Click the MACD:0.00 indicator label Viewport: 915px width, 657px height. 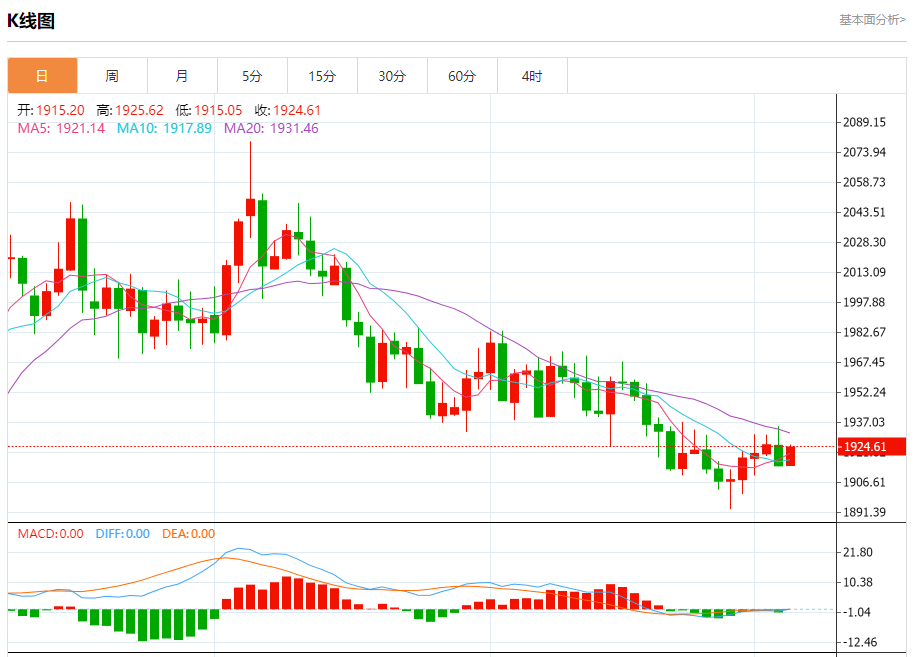coord(51,534)
